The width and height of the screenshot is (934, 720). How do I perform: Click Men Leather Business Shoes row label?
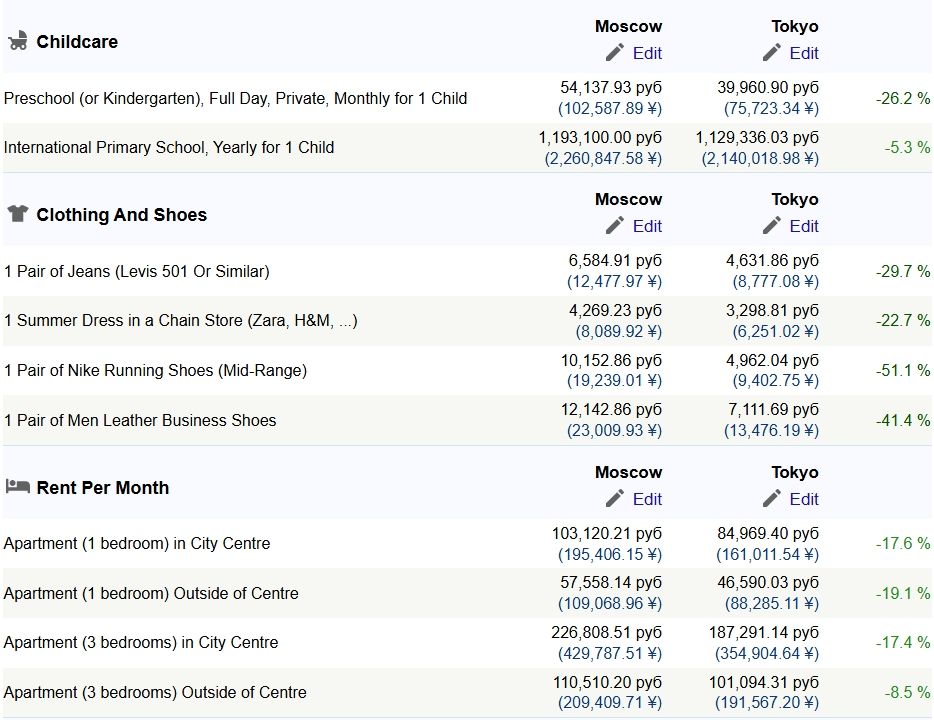[139, 420]
